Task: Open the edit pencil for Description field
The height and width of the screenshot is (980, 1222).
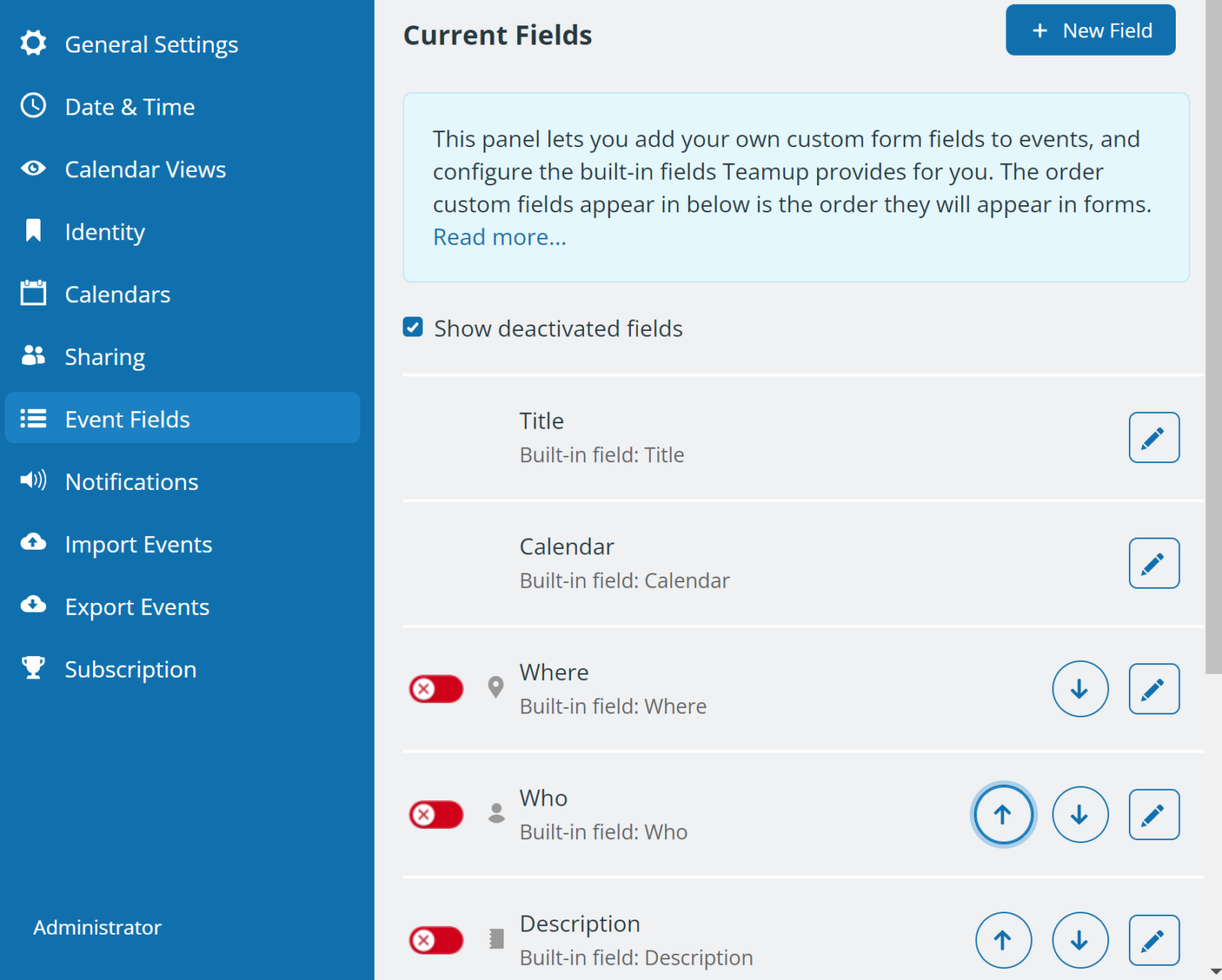Action: pyautogui.click(x=1153, y=940)
